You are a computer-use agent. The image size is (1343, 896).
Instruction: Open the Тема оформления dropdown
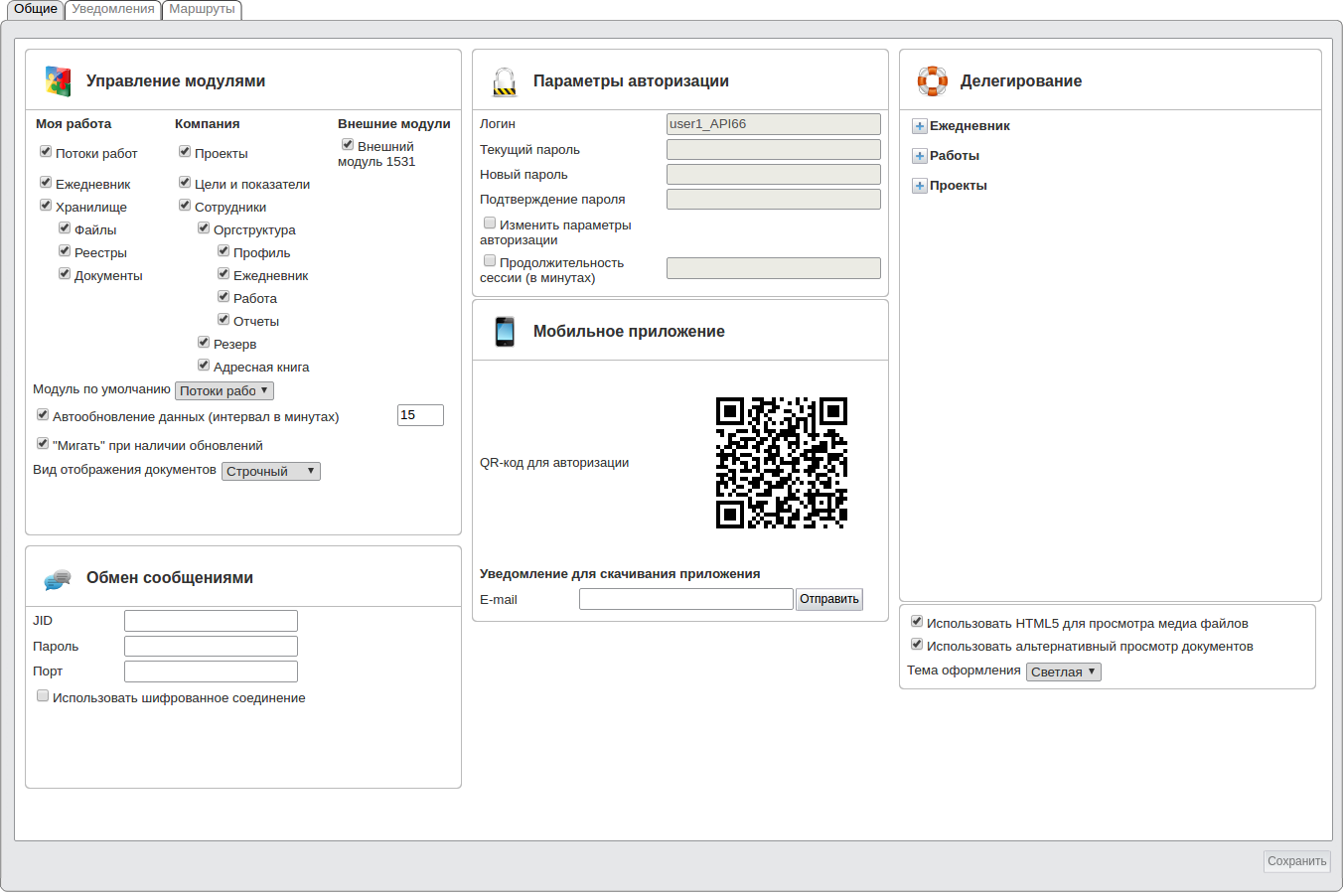pyautogui.click(x=1064, y=672)
